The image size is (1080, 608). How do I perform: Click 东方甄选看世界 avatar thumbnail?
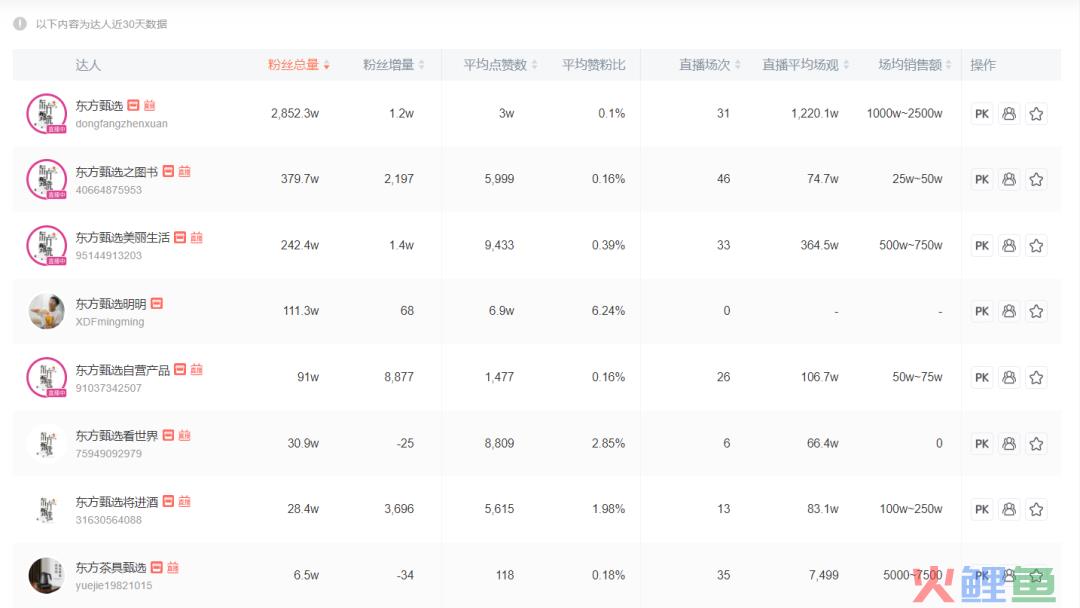tap(46, 443)
